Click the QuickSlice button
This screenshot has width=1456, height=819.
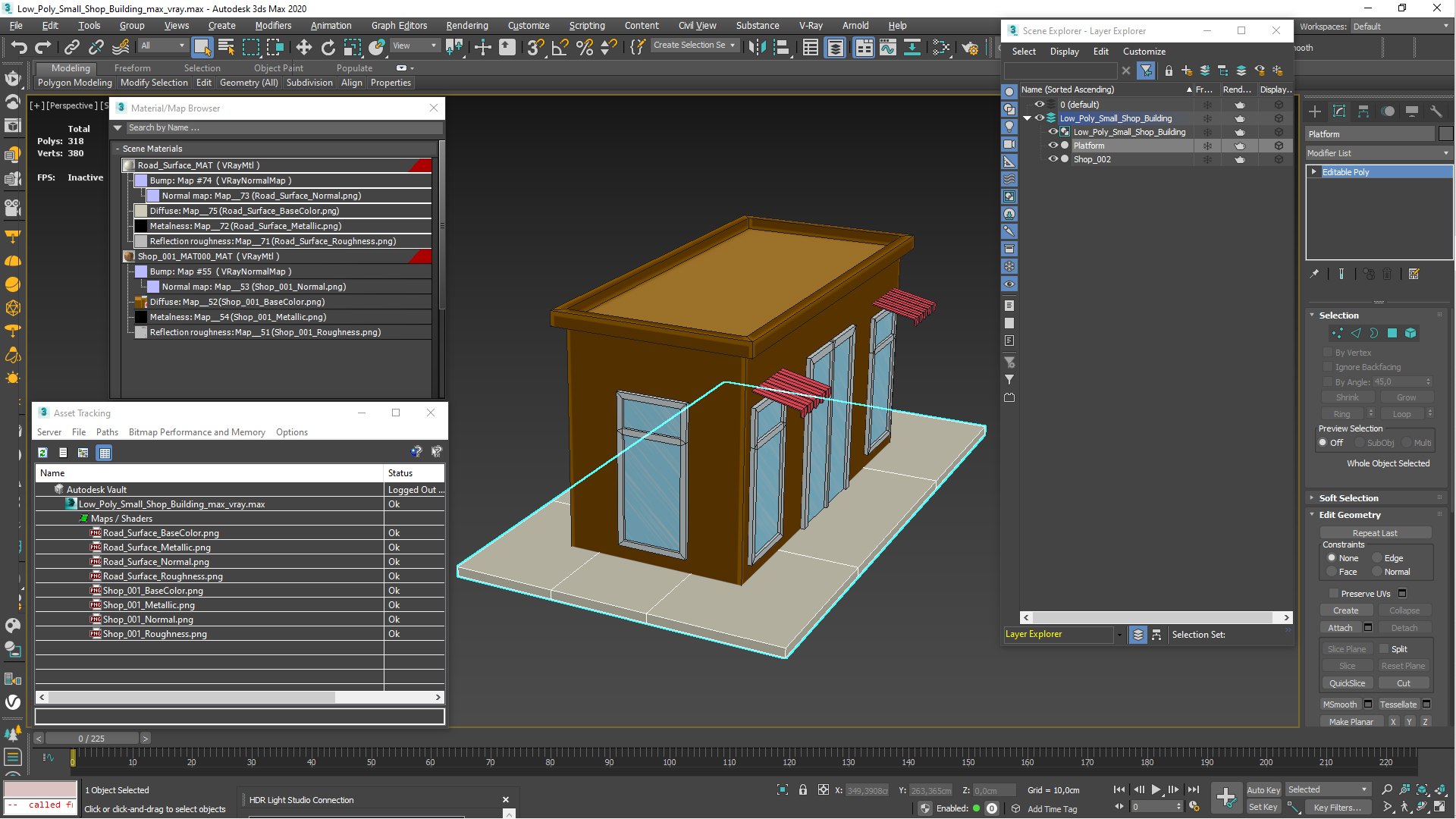point(1347,683)
